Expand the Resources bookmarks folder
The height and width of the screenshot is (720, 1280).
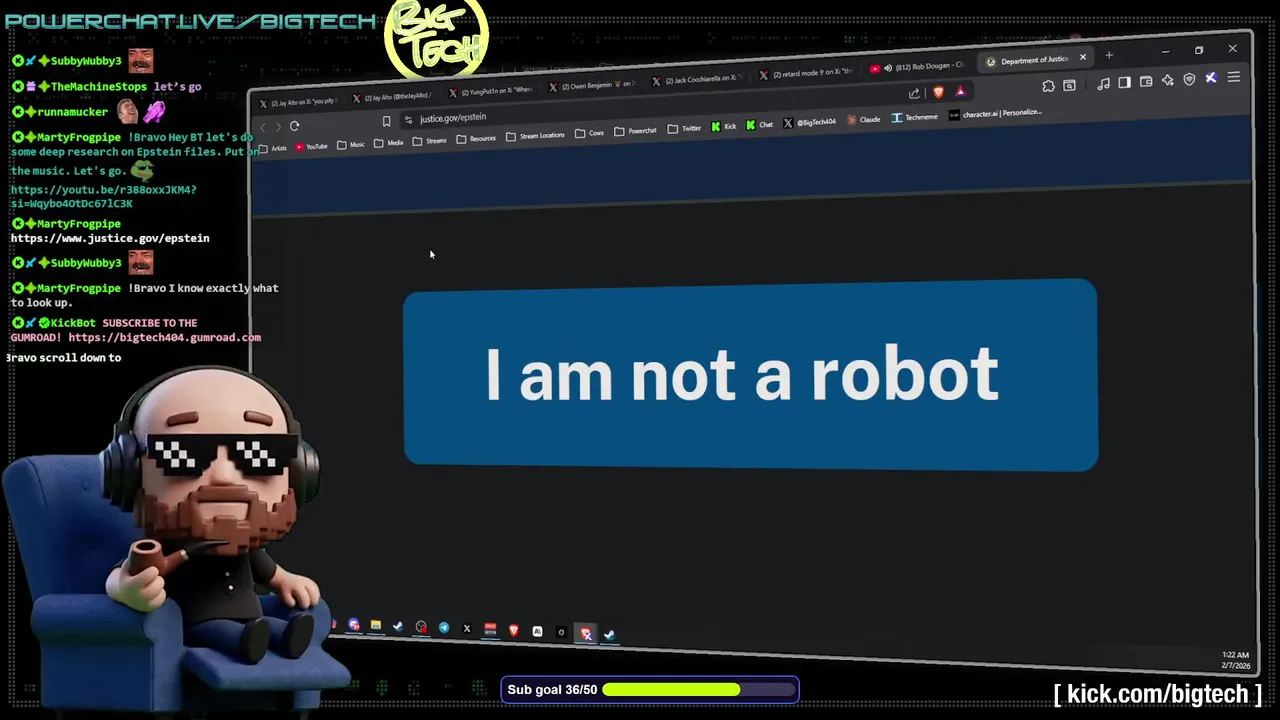point(476,139)
